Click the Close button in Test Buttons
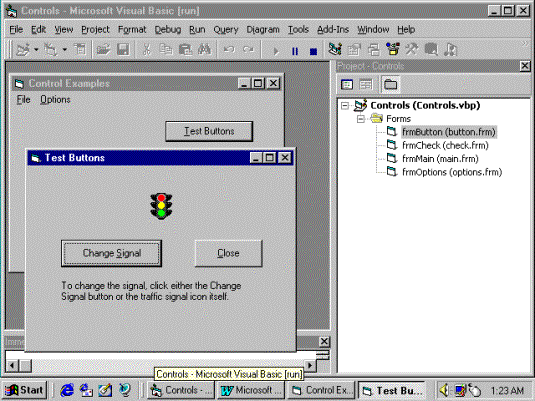This screenshot has height=401, width=535. tap(228, 253)
